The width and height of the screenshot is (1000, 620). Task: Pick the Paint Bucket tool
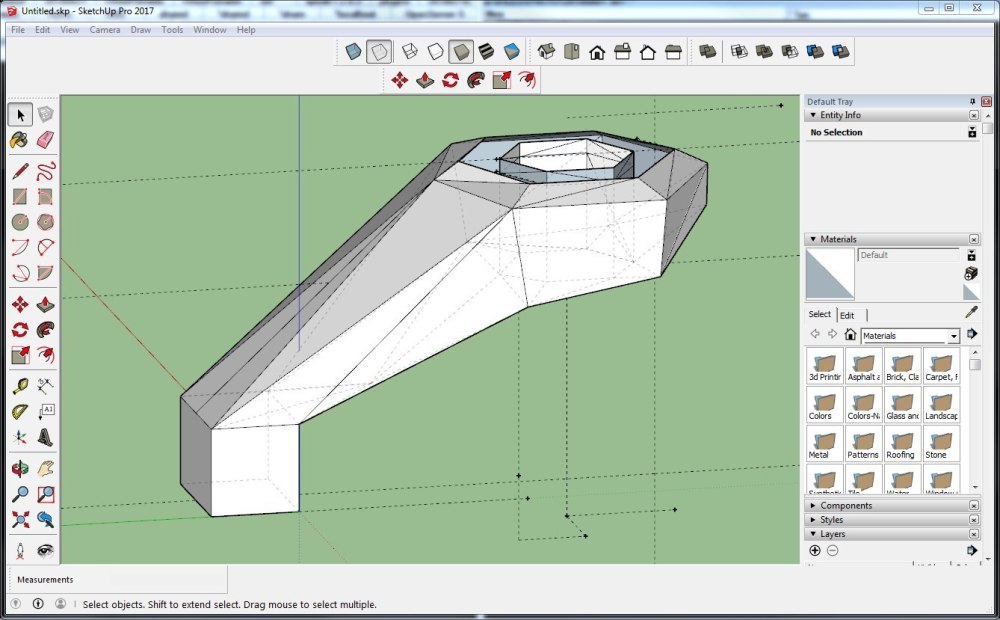pyautogui.click(x=20, y=140)
